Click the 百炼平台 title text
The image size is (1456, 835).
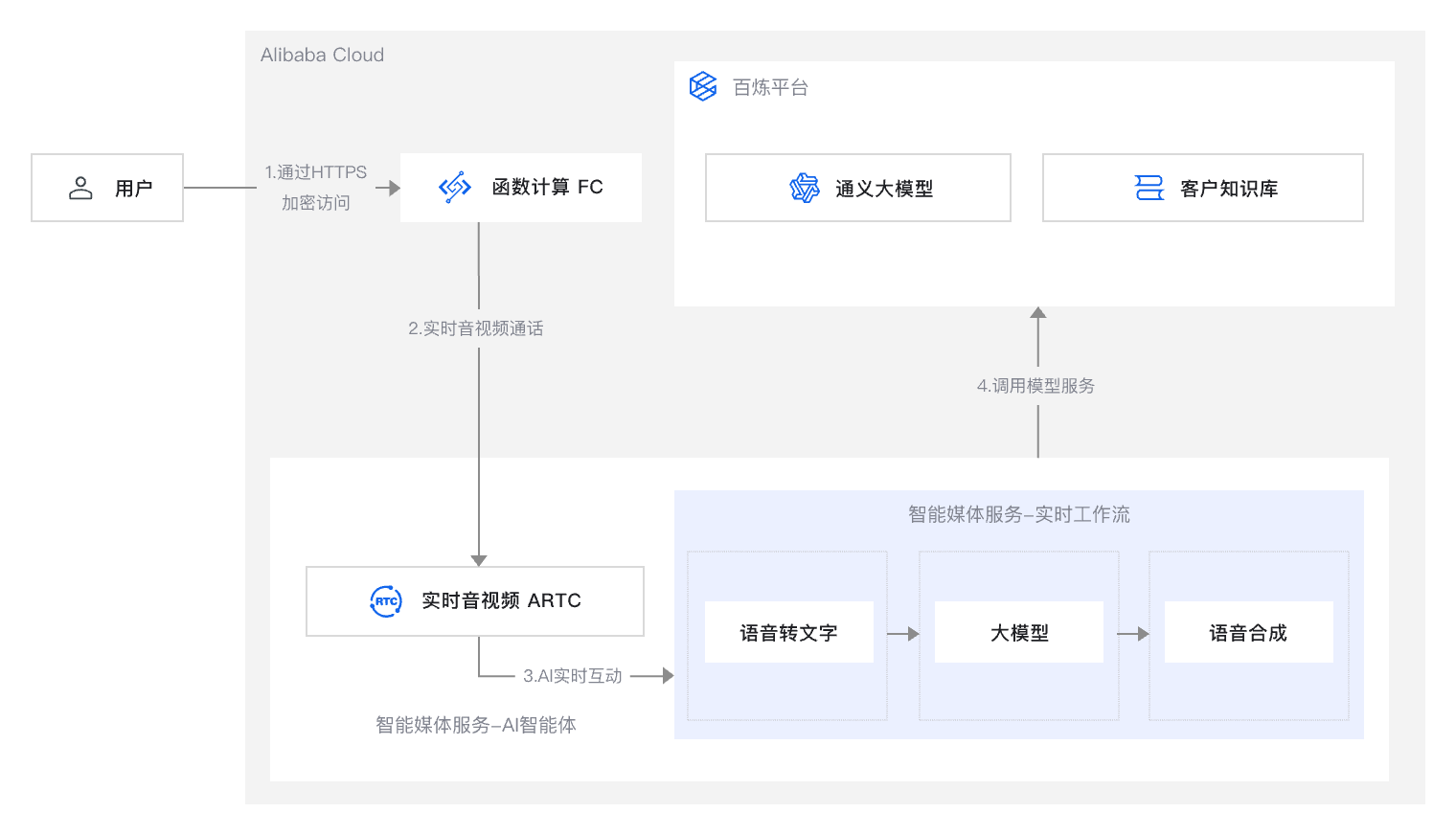770,87
